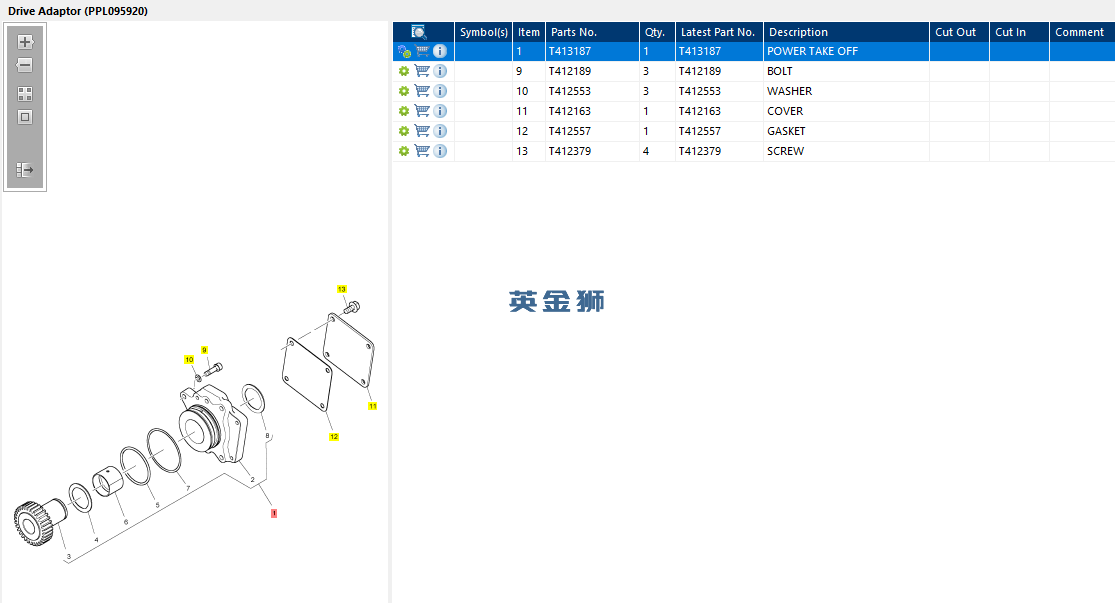Click gear icon for WASHER row
This screenshot has height=603, width=1115.
404,91
